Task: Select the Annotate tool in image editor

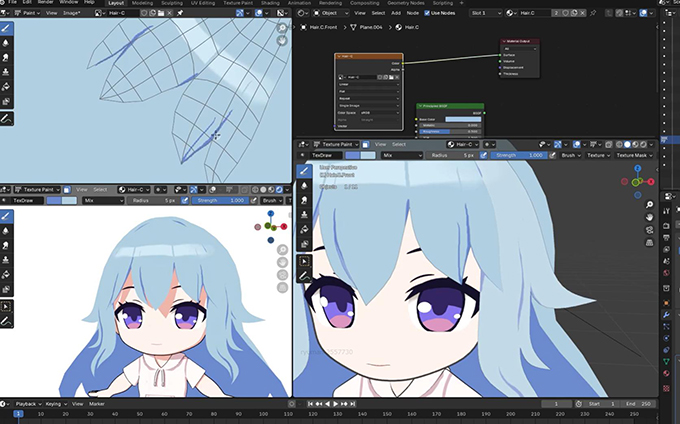Action: [x=7, y=118]
